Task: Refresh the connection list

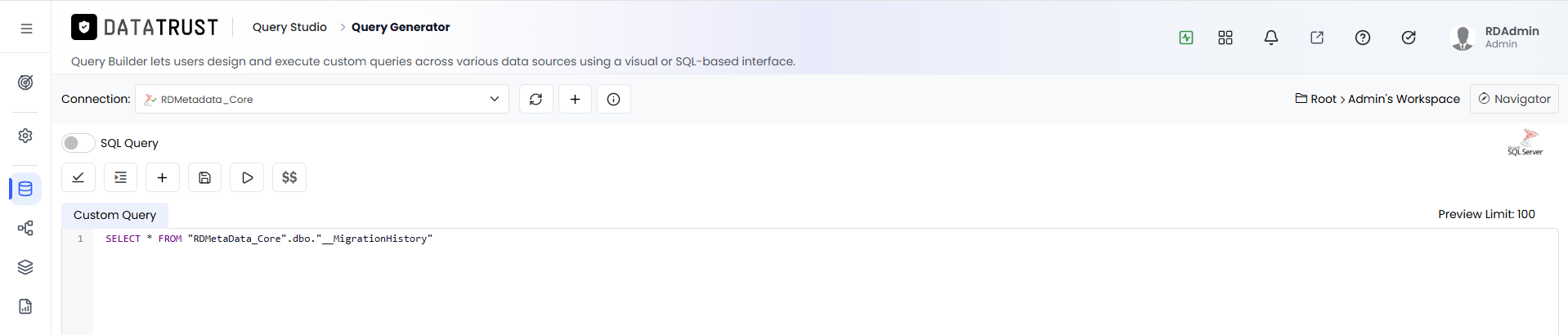Action: pos(536,99)
